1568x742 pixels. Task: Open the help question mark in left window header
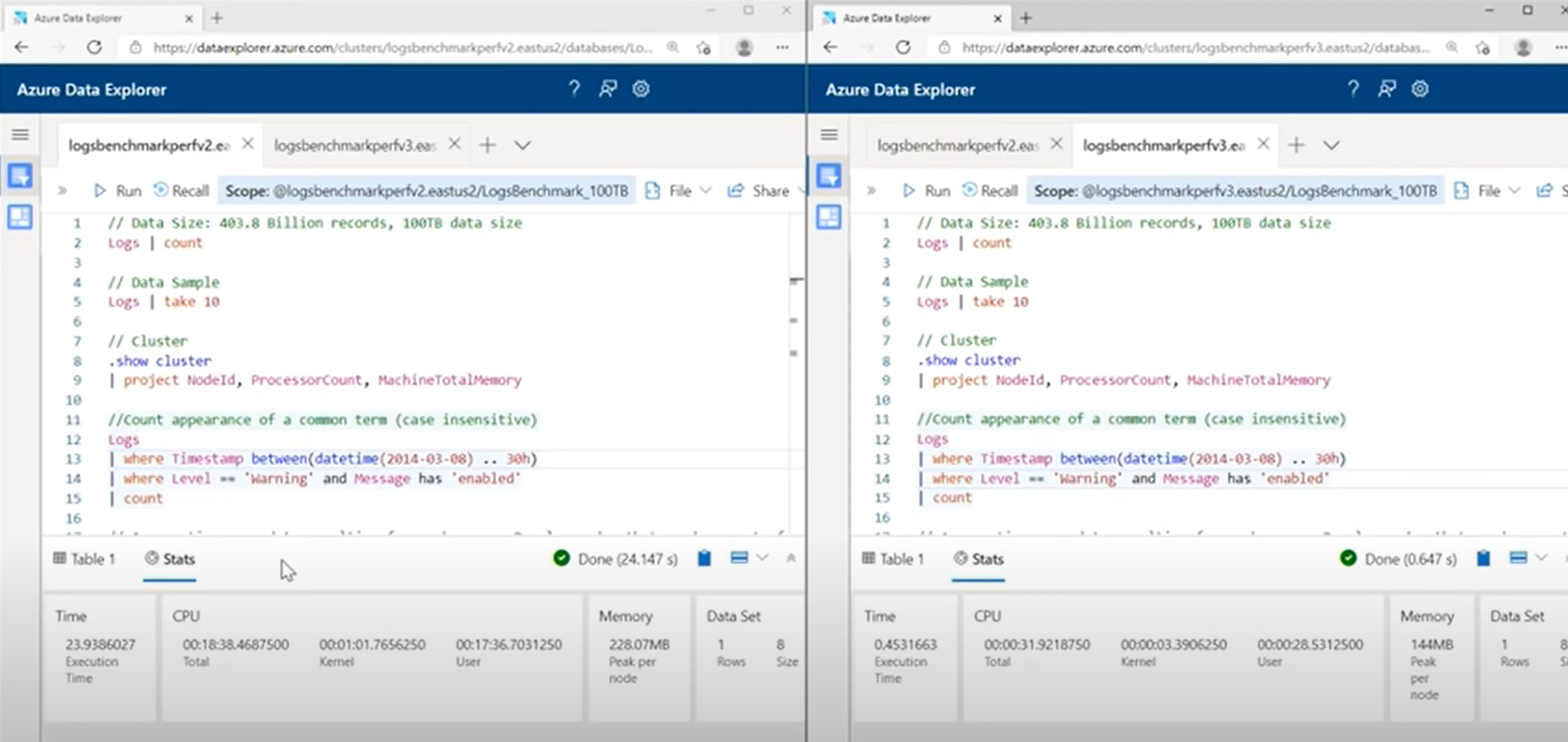574,89
